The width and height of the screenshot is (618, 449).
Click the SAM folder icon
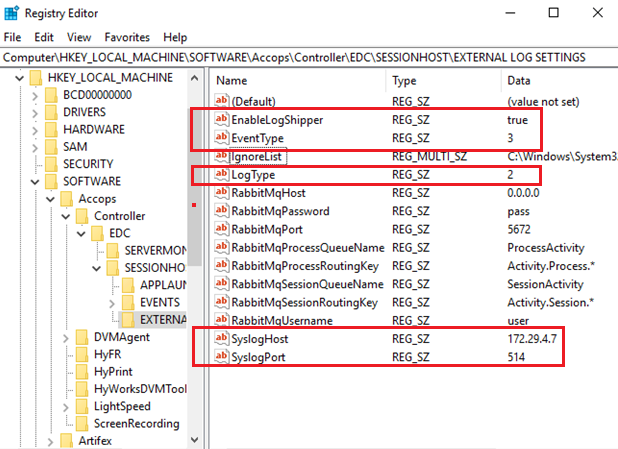click(x=51, y=147)
